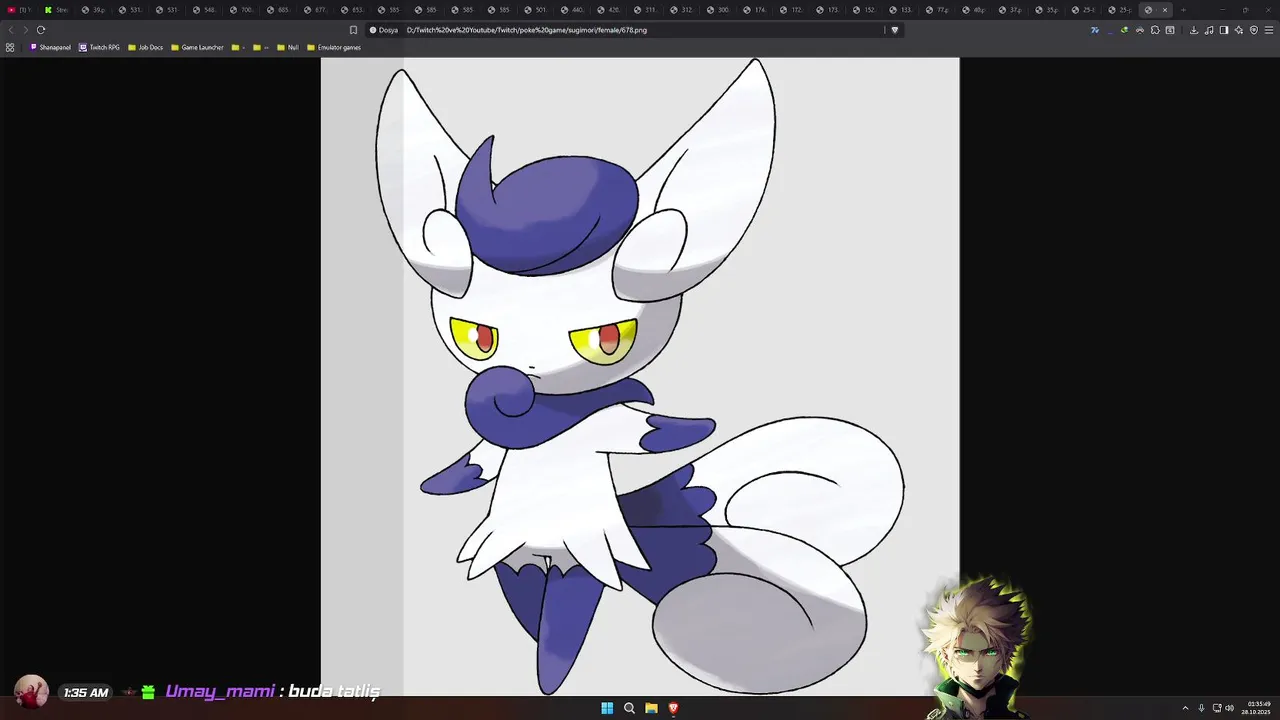
Task: Switch to the tab labeled 300
Action: pyautogui.click(x=718, y=10)
